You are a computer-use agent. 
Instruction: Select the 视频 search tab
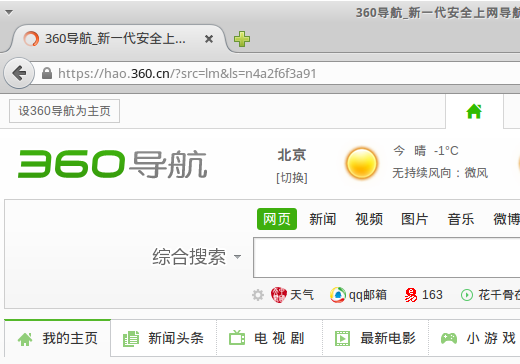point(369,219)
